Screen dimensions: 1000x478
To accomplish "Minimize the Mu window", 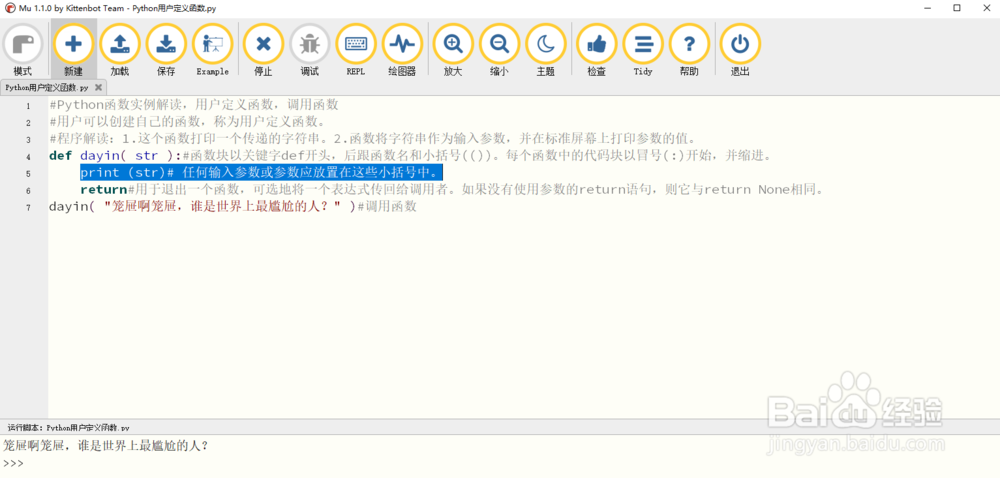I will coord(927,8).
